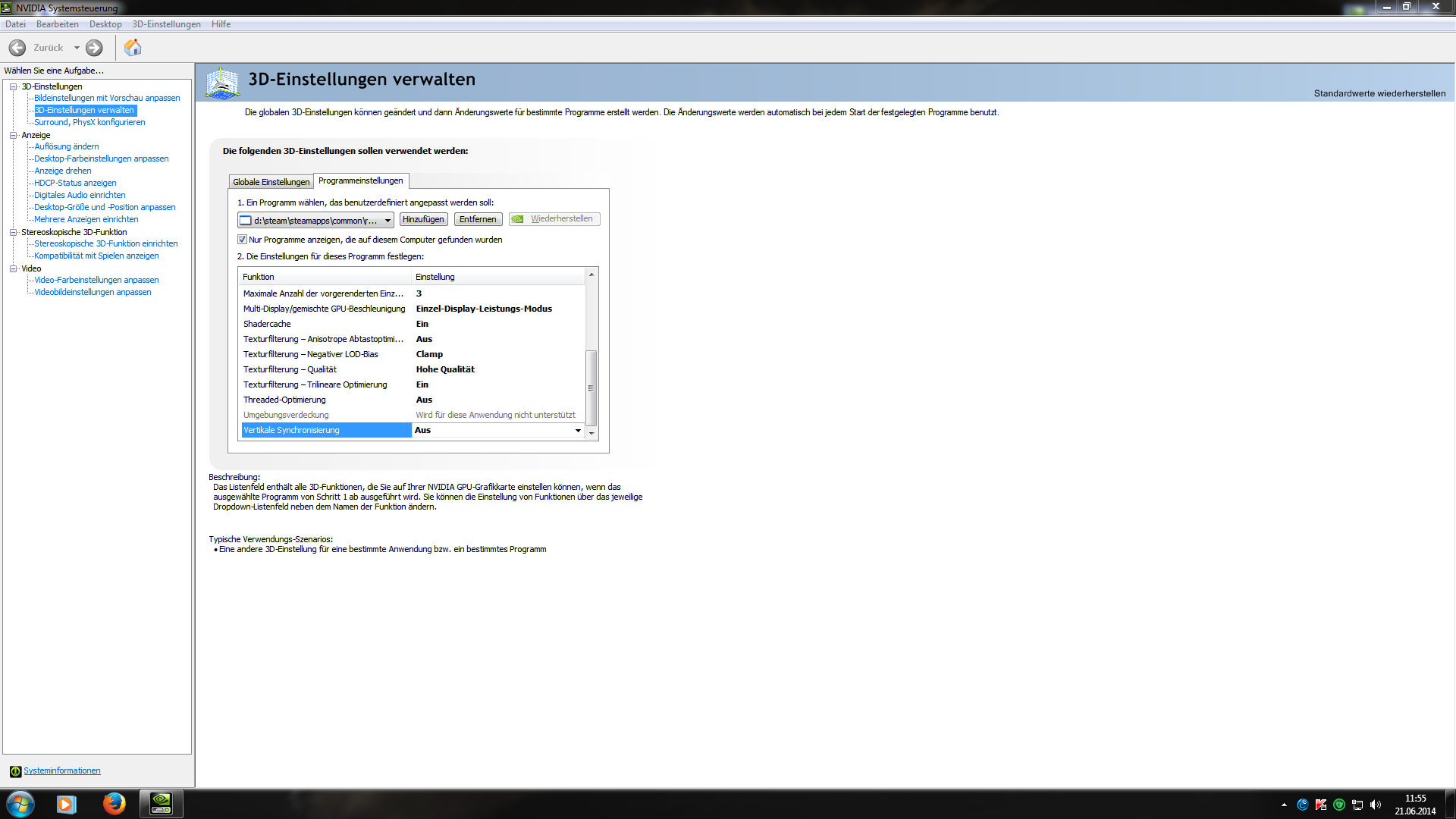Click the volume speaker tray icon
Viewport: 1456px width, 819px height.
1376,805
